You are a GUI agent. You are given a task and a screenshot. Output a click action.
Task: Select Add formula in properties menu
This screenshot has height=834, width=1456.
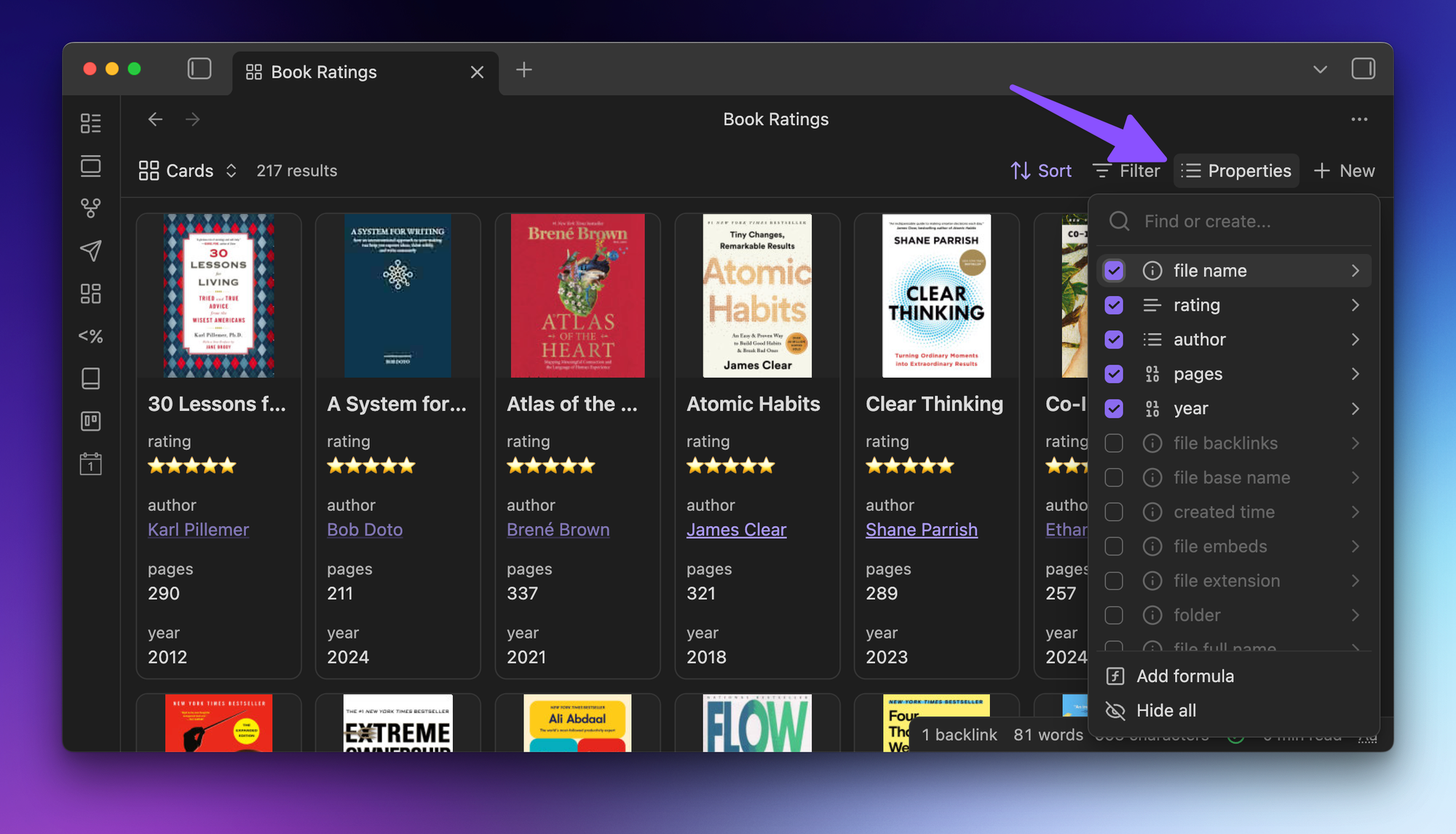[1184, 676]
